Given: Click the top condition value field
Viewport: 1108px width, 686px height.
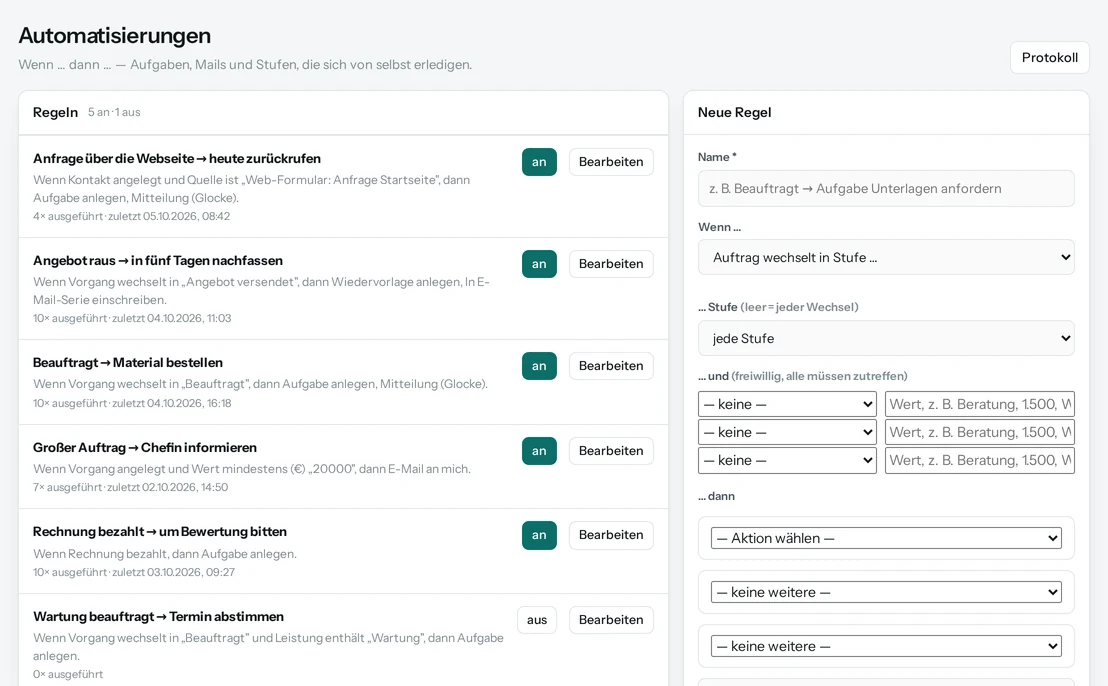Looking at the screenshot, I should [979, 404].
